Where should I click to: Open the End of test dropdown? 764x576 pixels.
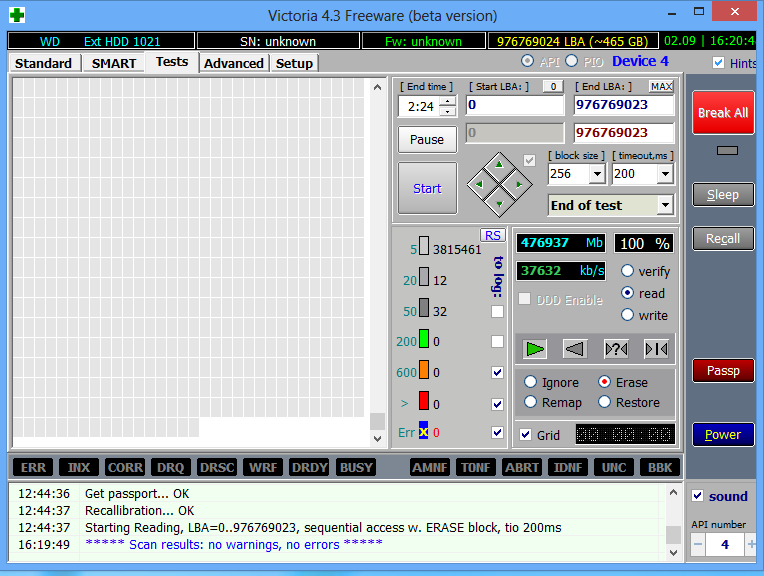(x=665, y=205)
